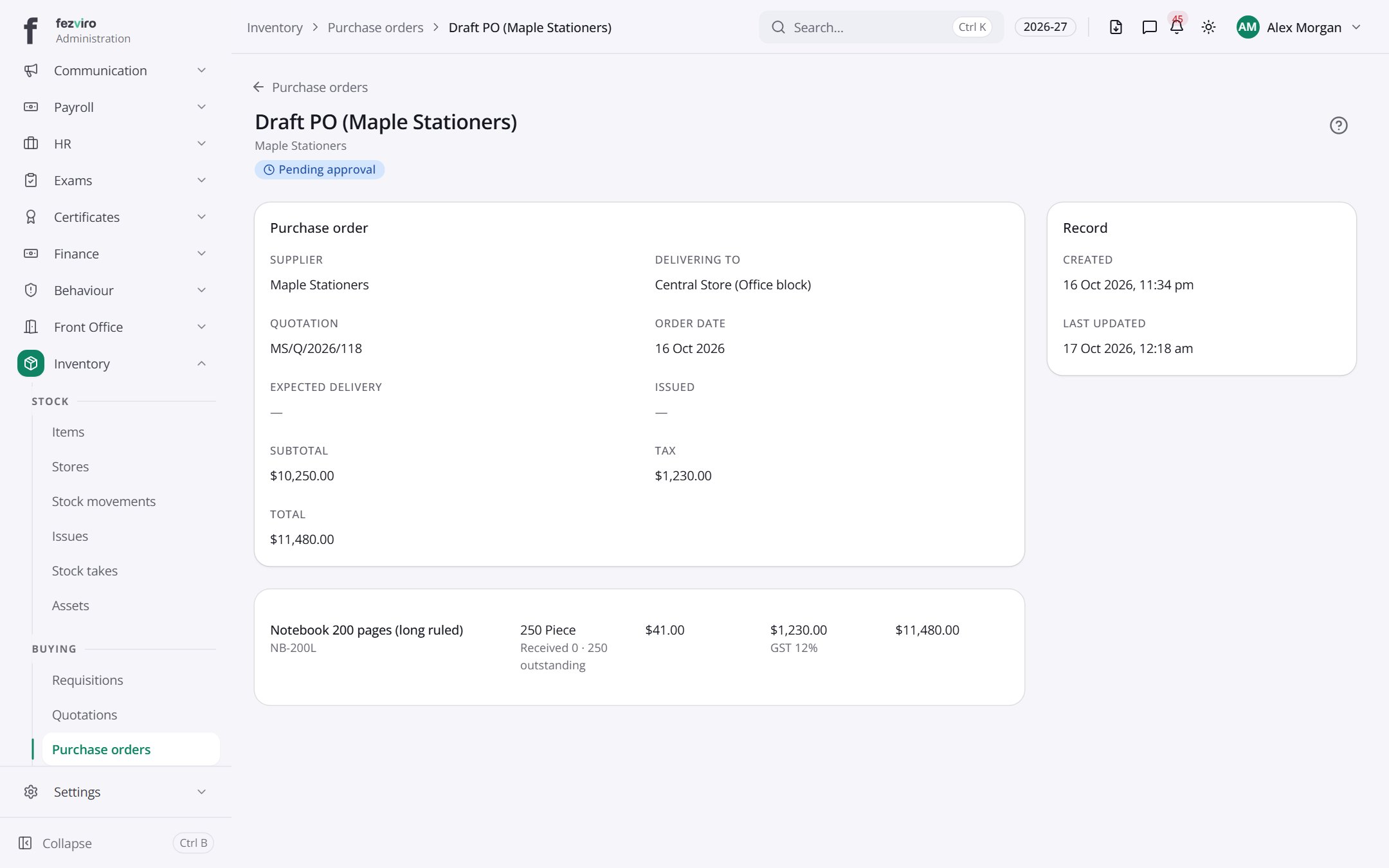Image resolution: width=1389 pixels, height=868 pixels.
Task: Click the HR briefcase icon
Action: point(31,144)
